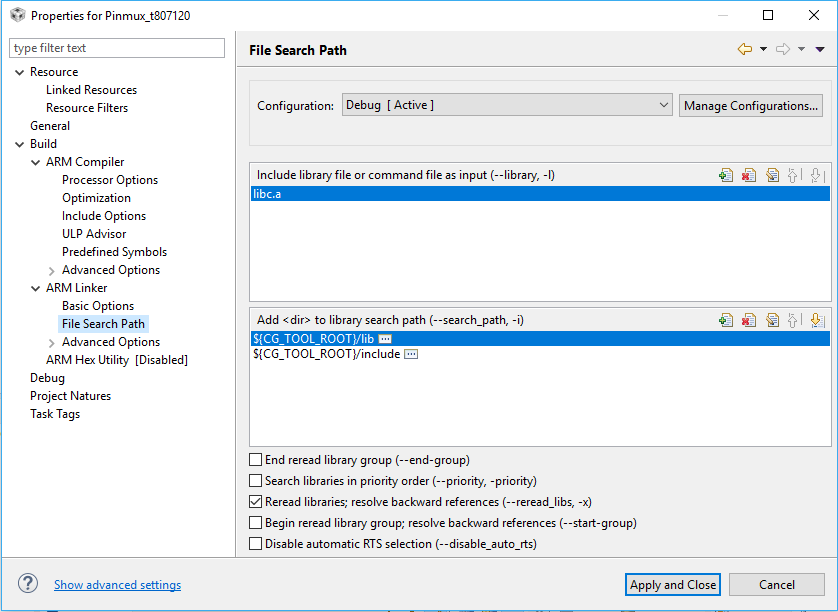
Task: Click browse button beside ${CG_TOOL_ROOT}/include
Action: (410, 354)
